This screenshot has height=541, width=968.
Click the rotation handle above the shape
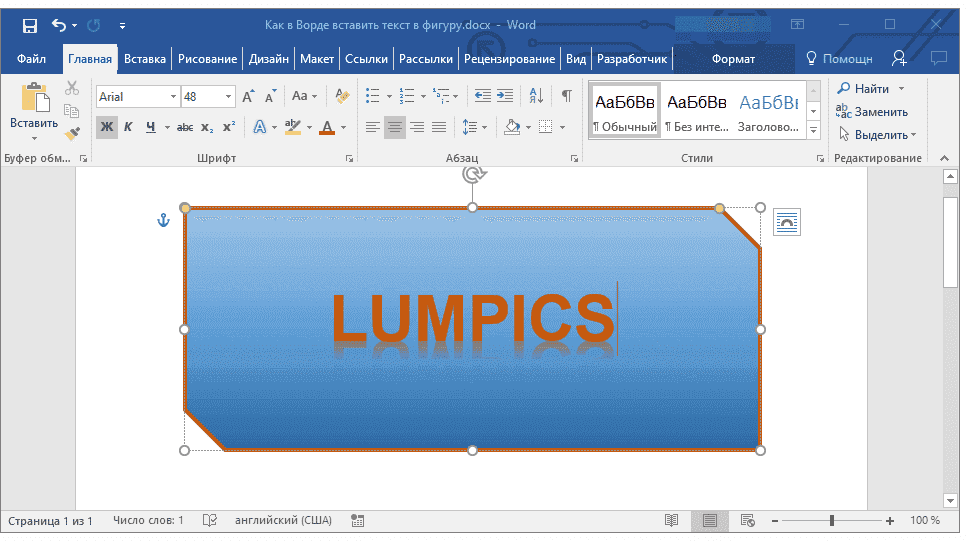tap(474, 175)
